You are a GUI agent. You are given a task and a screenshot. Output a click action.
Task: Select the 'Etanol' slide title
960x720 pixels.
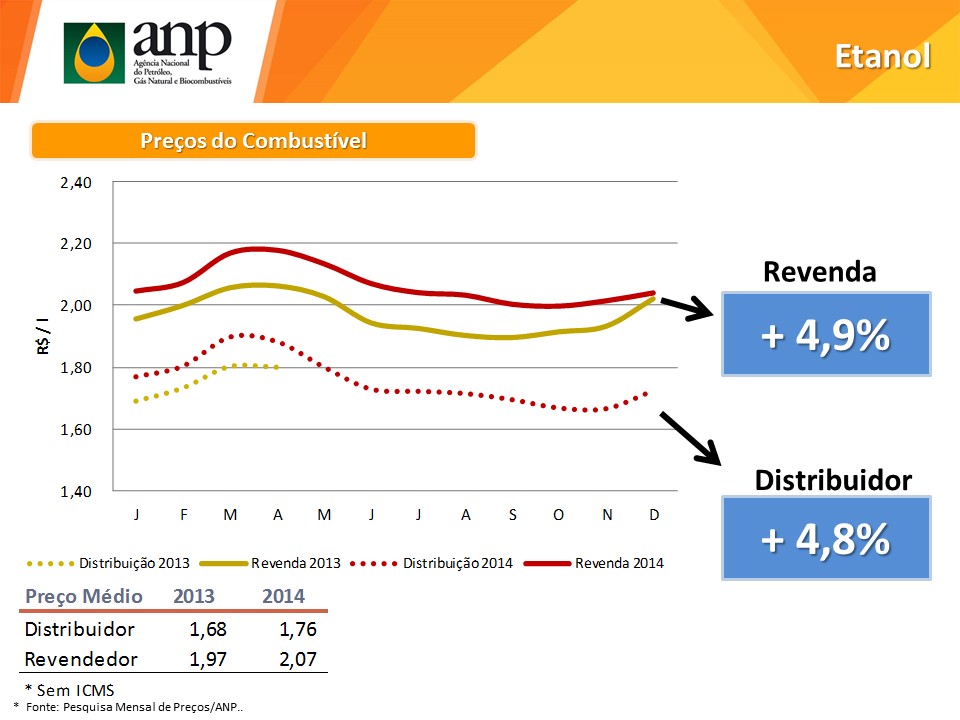pyautogui.click(x=883, y=56)
